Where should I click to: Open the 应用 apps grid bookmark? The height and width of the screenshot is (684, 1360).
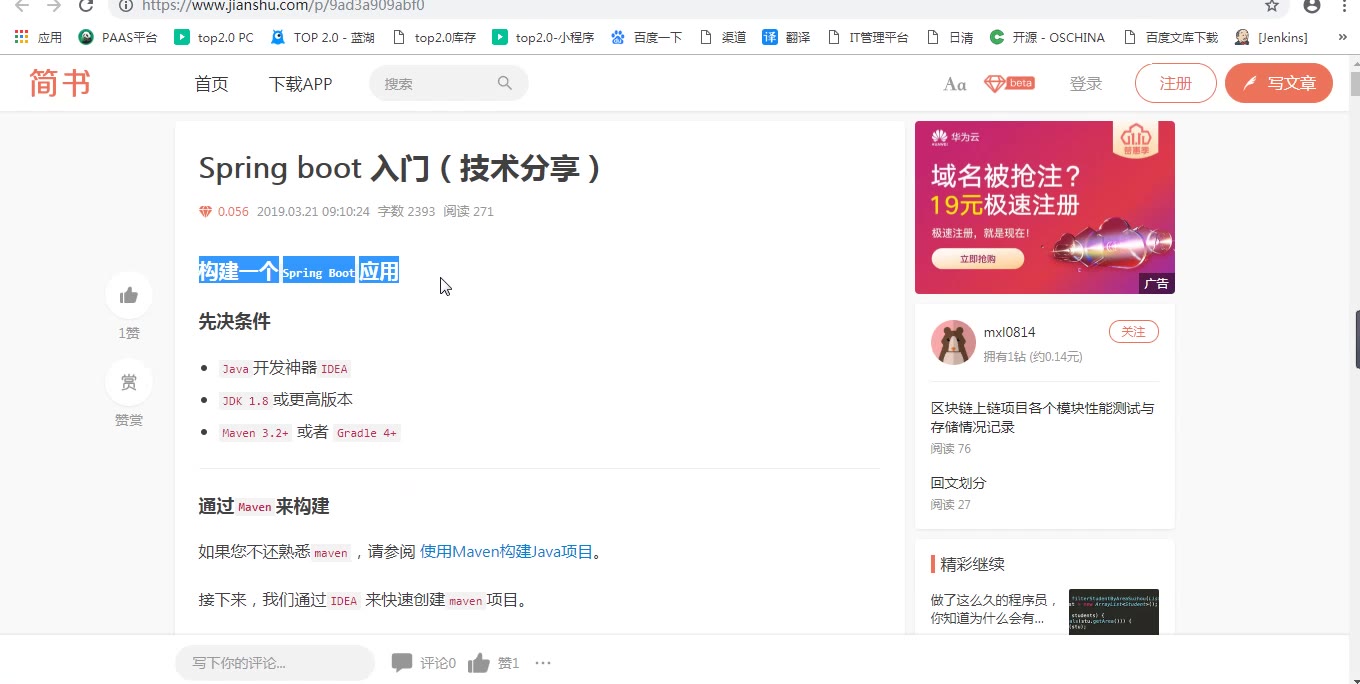[38, 37]
